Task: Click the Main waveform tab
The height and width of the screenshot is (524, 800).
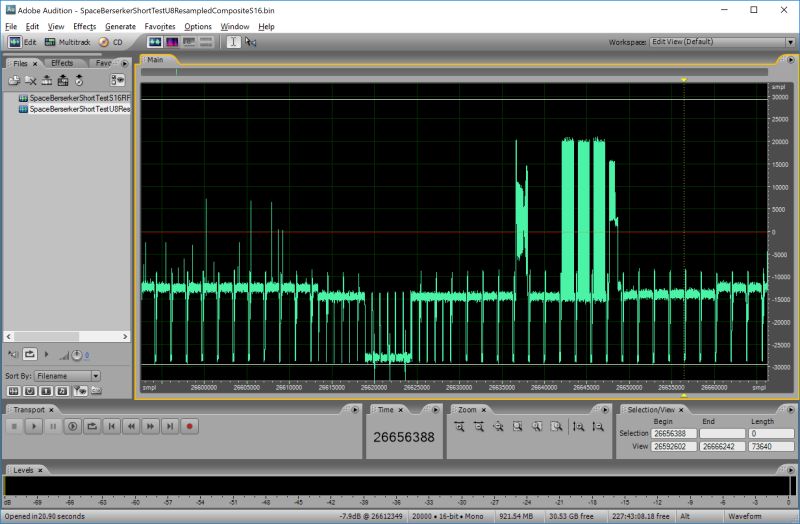Action: (155, 60)
